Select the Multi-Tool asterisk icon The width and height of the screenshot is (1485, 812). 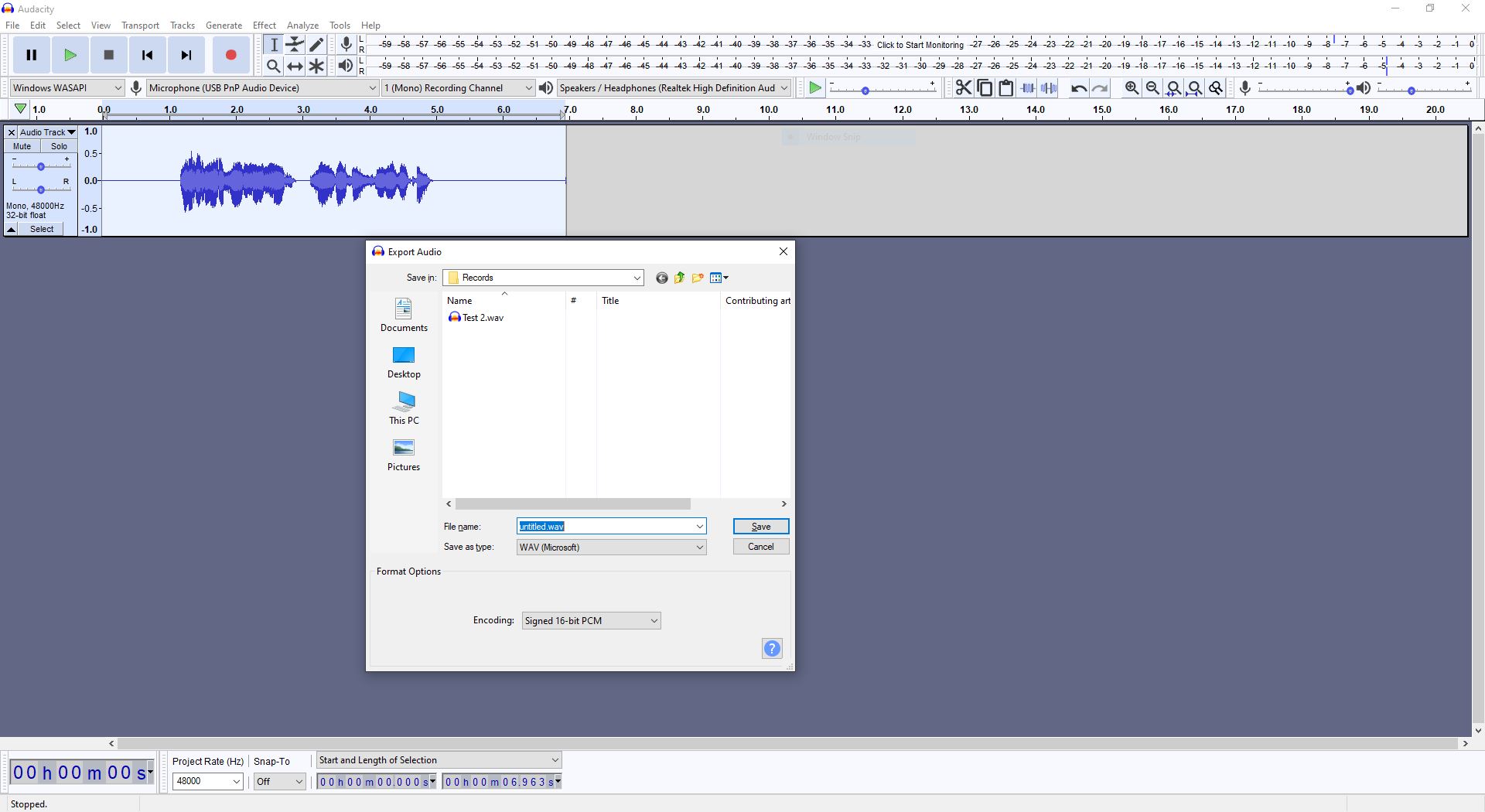316,67
